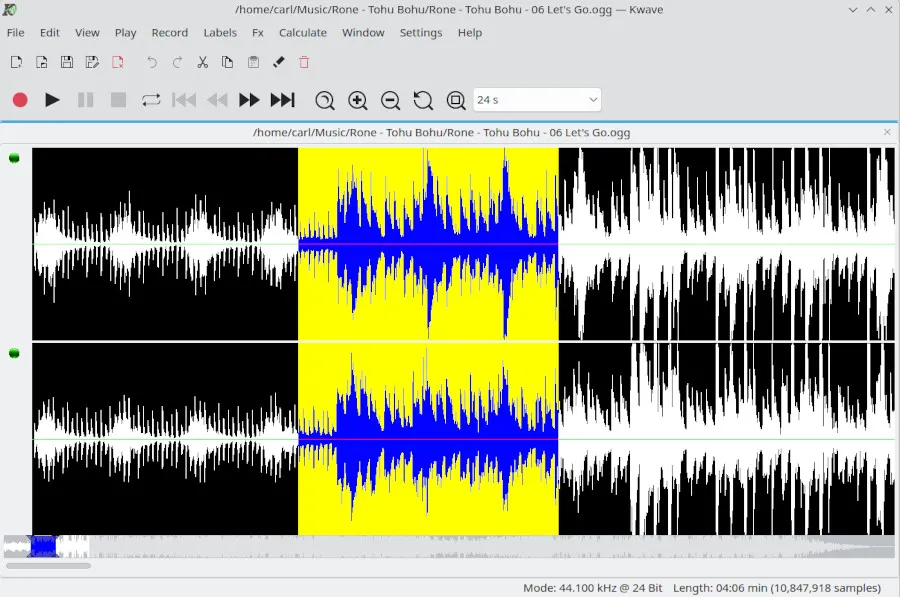The image size is (900, 597).
Task: Click the Save file toolbar icon
Action: 67,62
